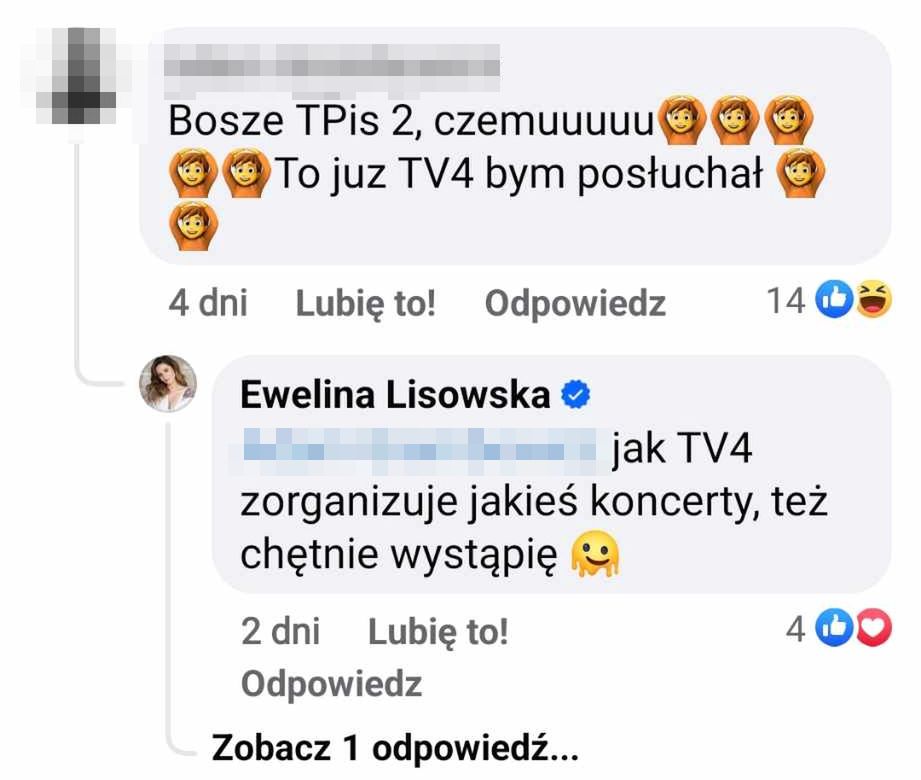Click the 4 dni timestamp
This screenshot has width=921, height=780.
point(208,303)
